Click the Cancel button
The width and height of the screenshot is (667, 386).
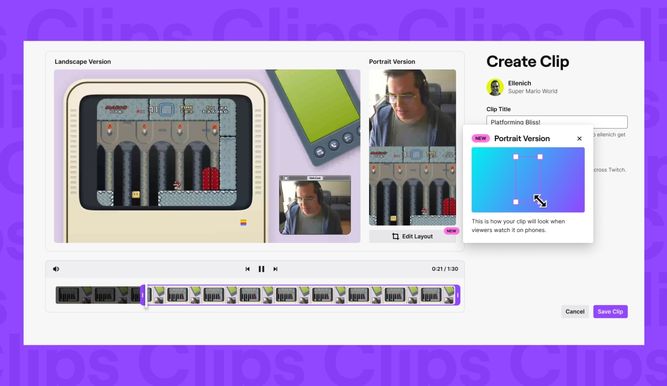(x=575, y=312)
